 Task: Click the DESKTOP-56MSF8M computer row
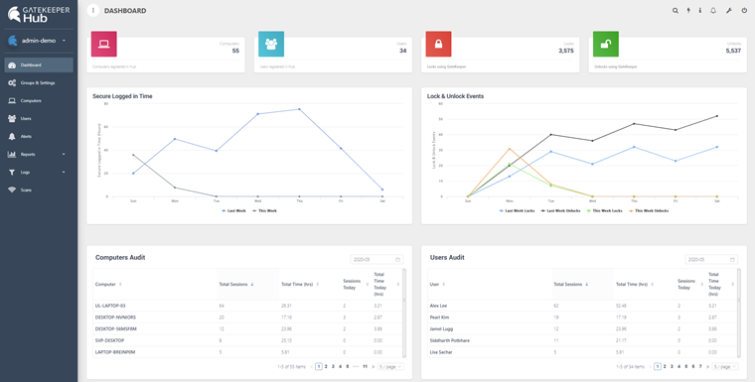pyautogui.click(x=247, y=329)
